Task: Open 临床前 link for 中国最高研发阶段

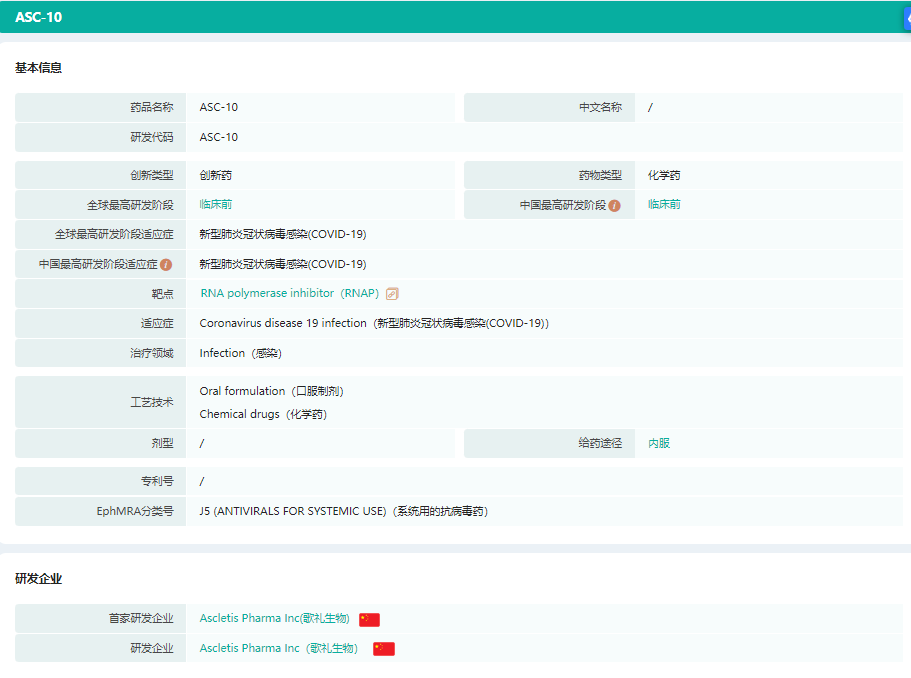Action: (664, 205)
